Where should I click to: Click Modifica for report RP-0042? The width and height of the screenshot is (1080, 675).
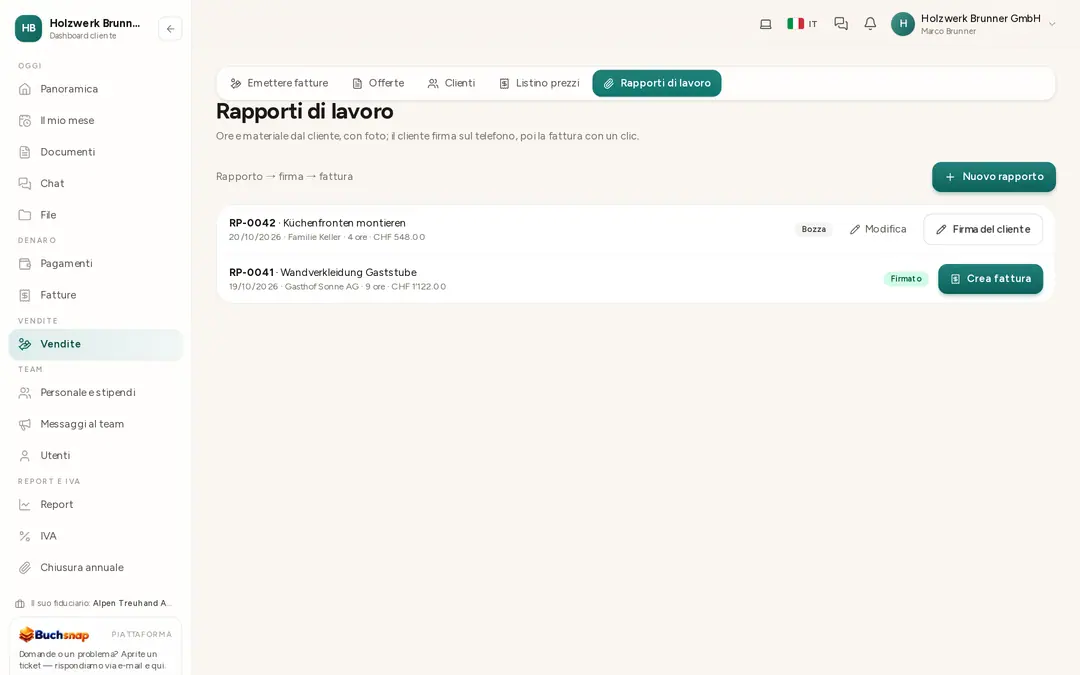(x=878, y=229)
